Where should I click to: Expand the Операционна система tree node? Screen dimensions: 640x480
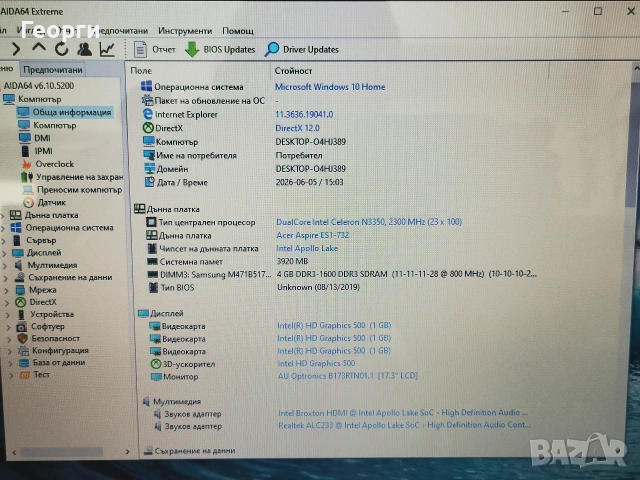pyautogui.click(x=3, y=228)
